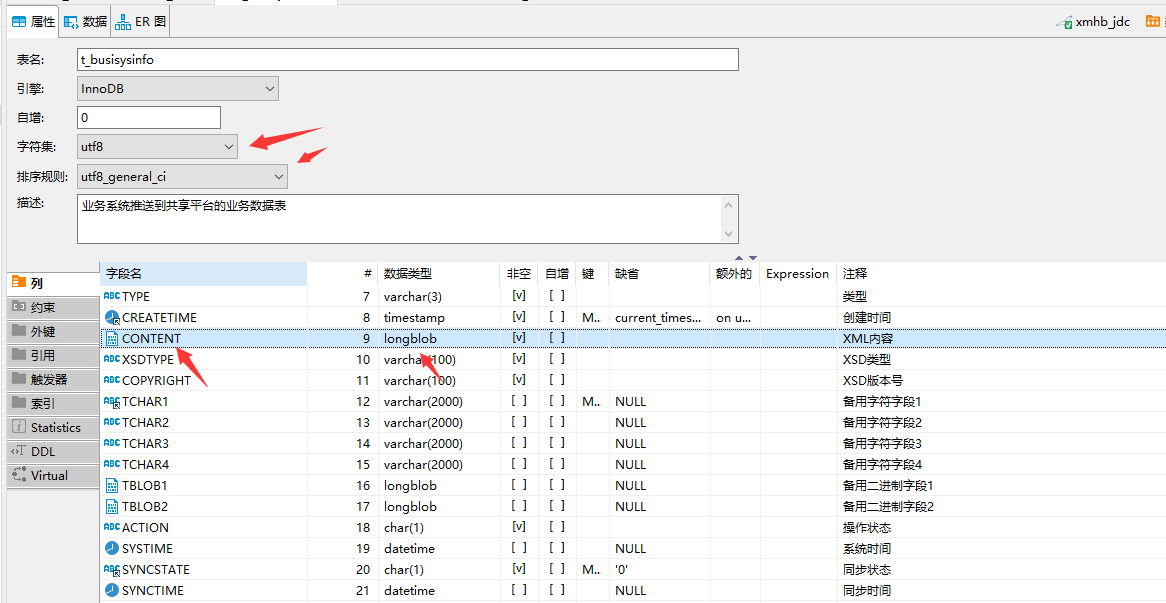Enable not-null on the SYSTIME row

519,548
